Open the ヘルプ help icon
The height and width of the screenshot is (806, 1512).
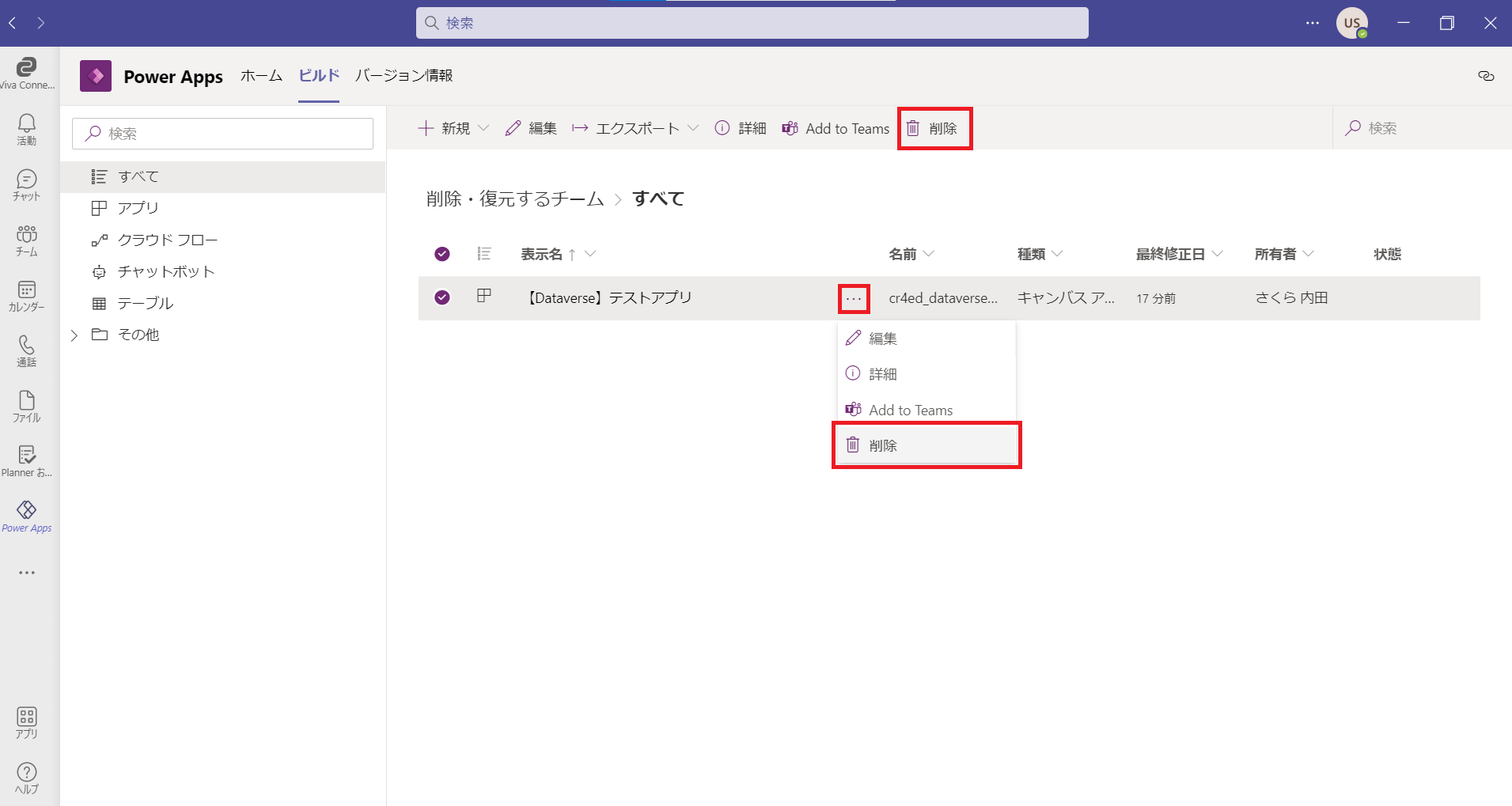click(26, 777)
